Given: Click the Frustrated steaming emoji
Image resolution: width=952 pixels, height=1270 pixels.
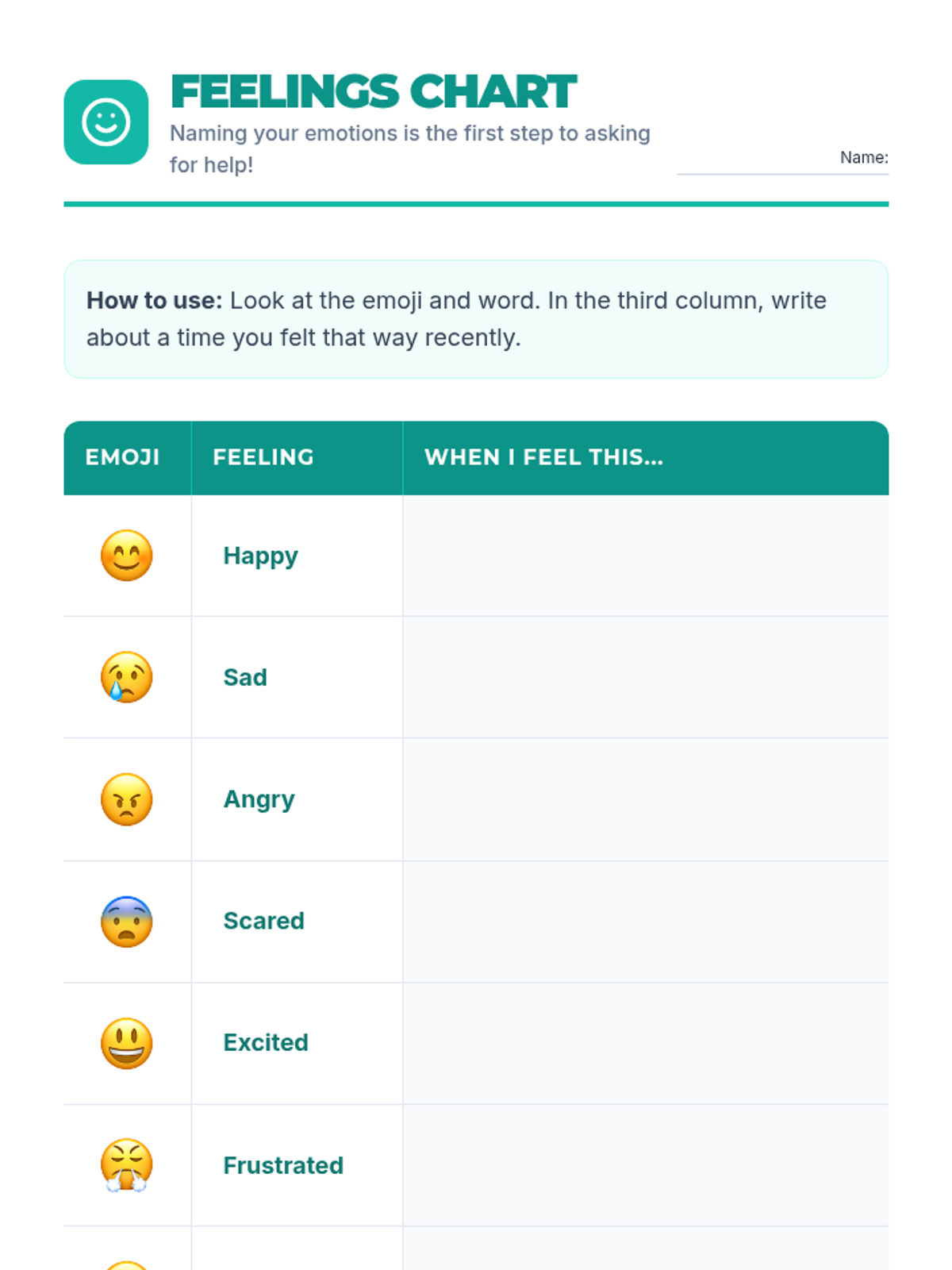Looking at the screenshot, I should click(127, 1165).
